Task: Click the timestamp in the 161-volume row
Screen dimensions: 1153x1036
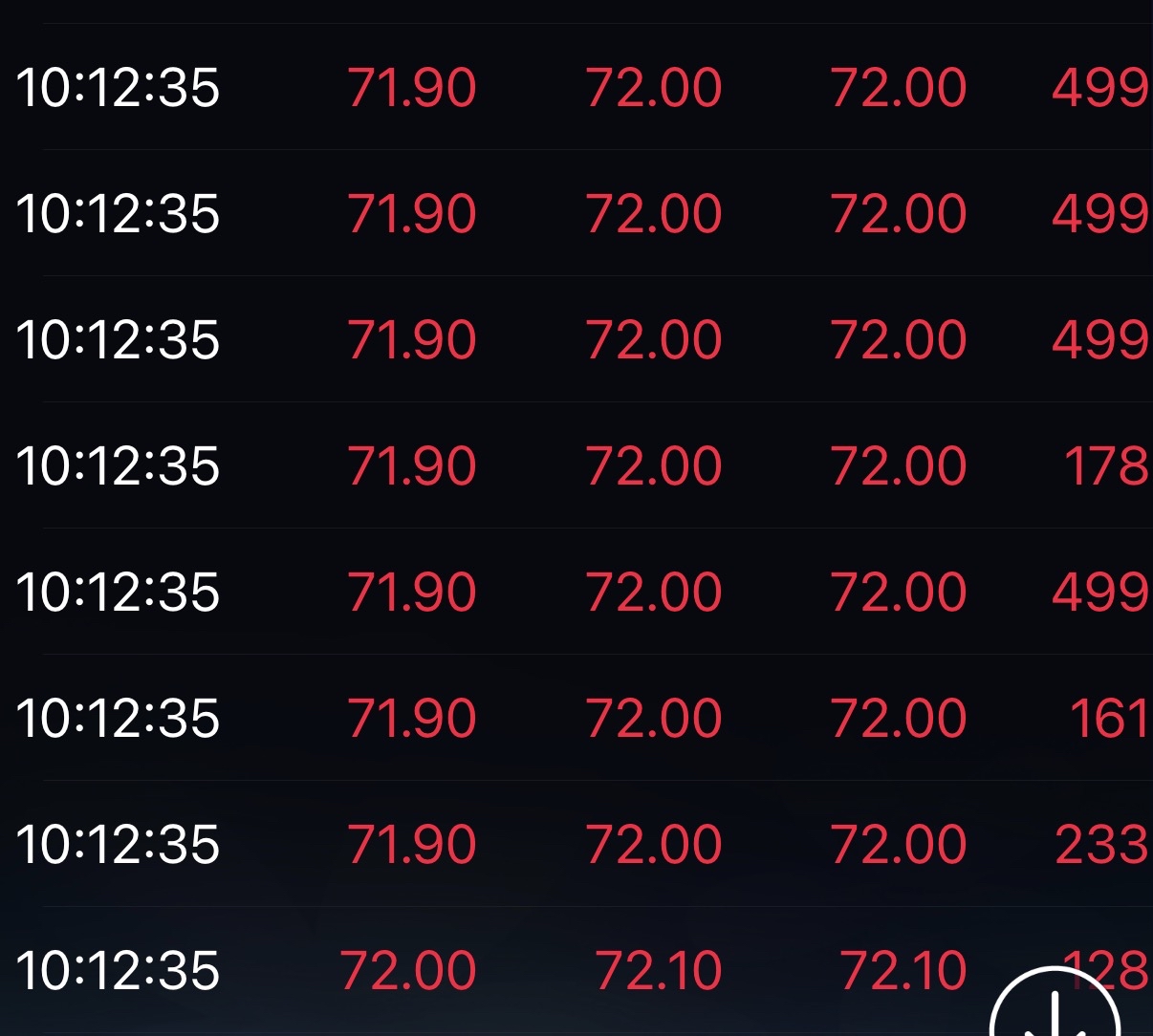Action: coord(118,719)
